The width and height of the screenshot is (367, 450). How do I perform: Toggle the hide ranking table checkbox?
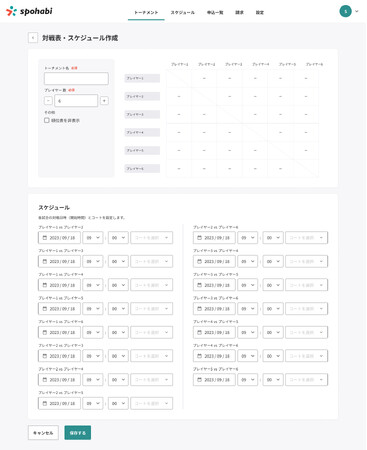click(47, 120)
